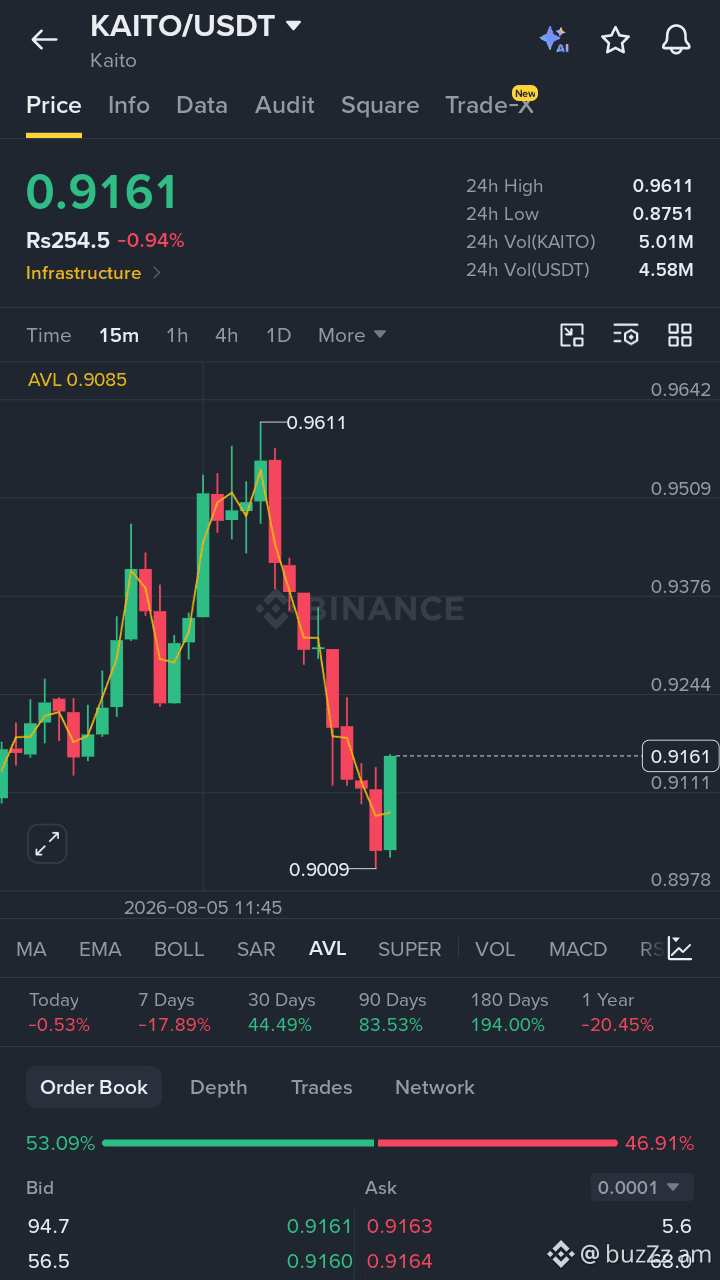
Task: Enable the SAR indicator
Action: 256,949
